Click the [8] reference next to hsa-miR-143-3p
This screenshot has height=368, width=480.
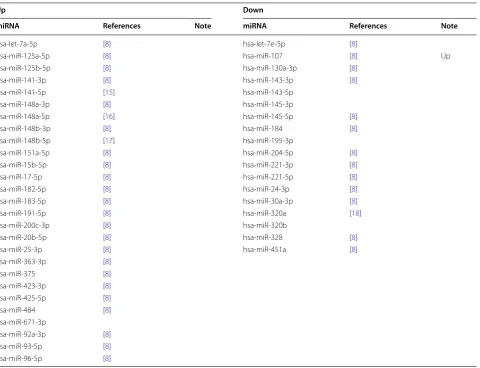(353, 80)
